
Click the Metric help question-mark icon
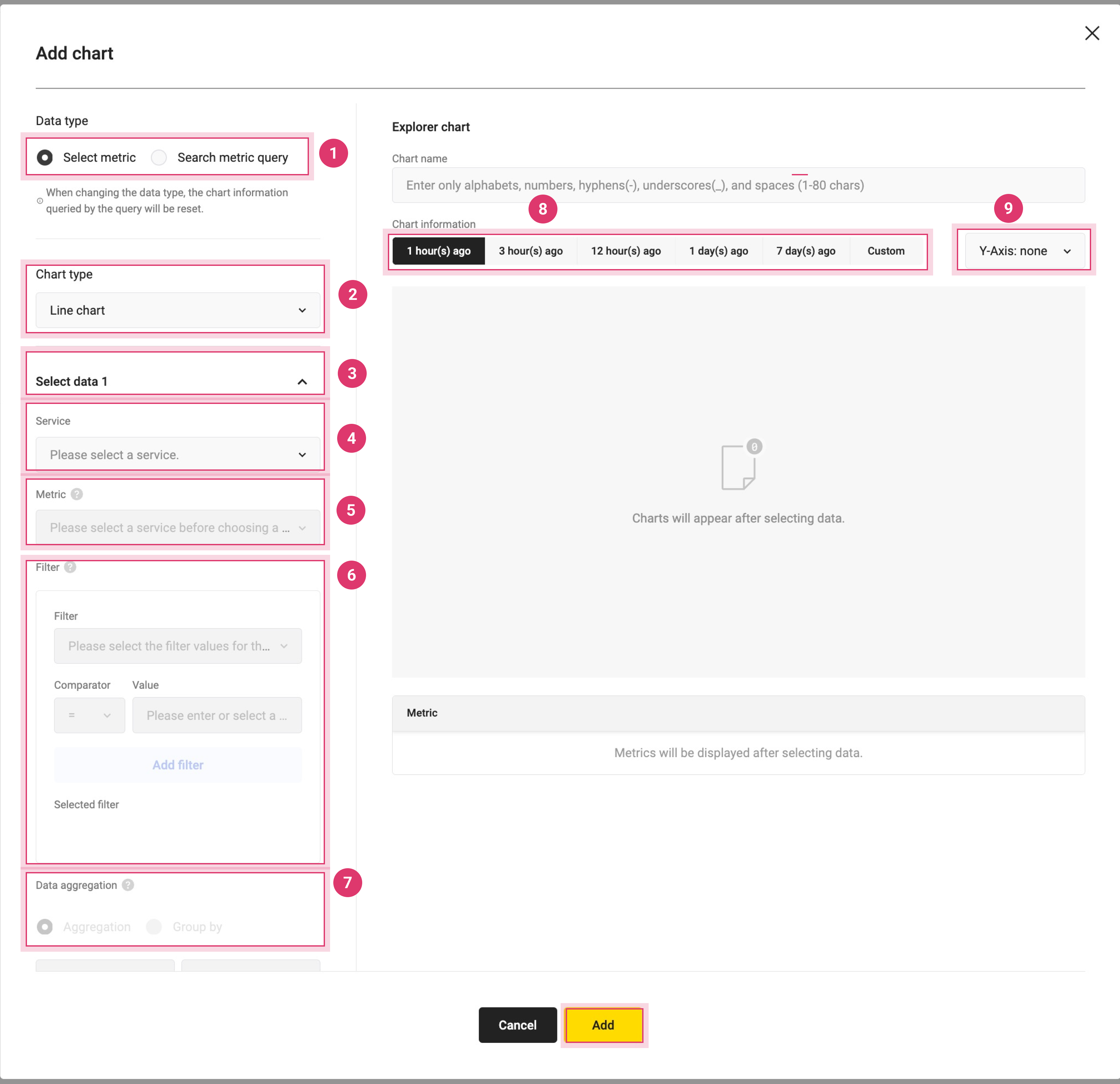[76, 494]
